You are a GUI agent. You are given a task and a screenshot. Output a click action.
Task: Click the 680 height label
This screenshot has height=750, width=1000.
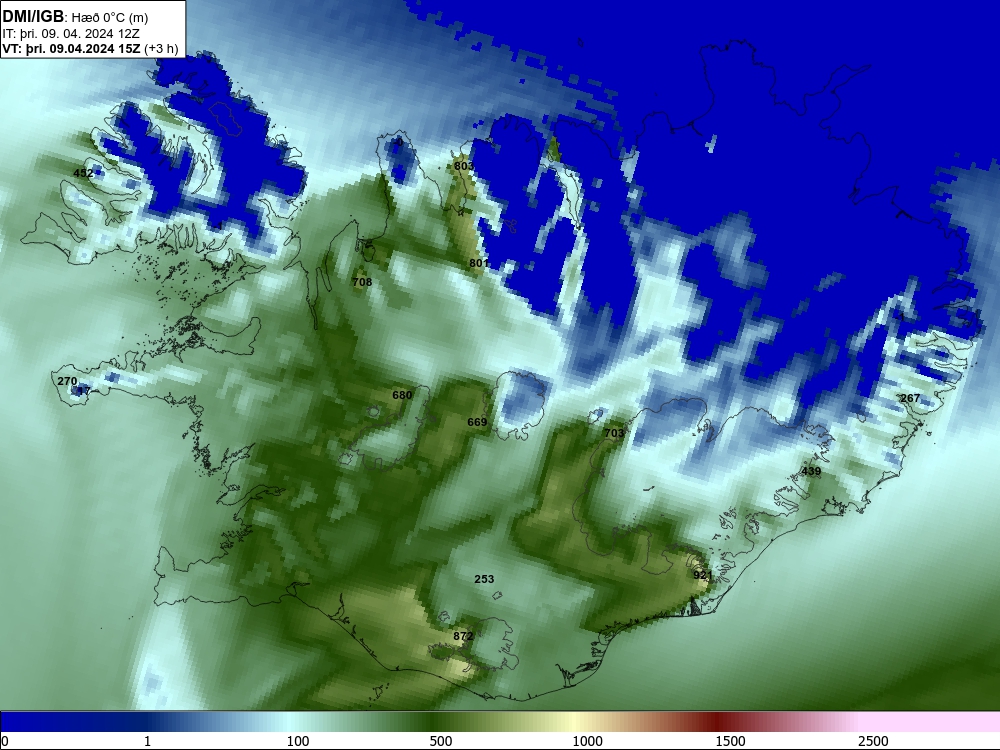coord(402,395)
